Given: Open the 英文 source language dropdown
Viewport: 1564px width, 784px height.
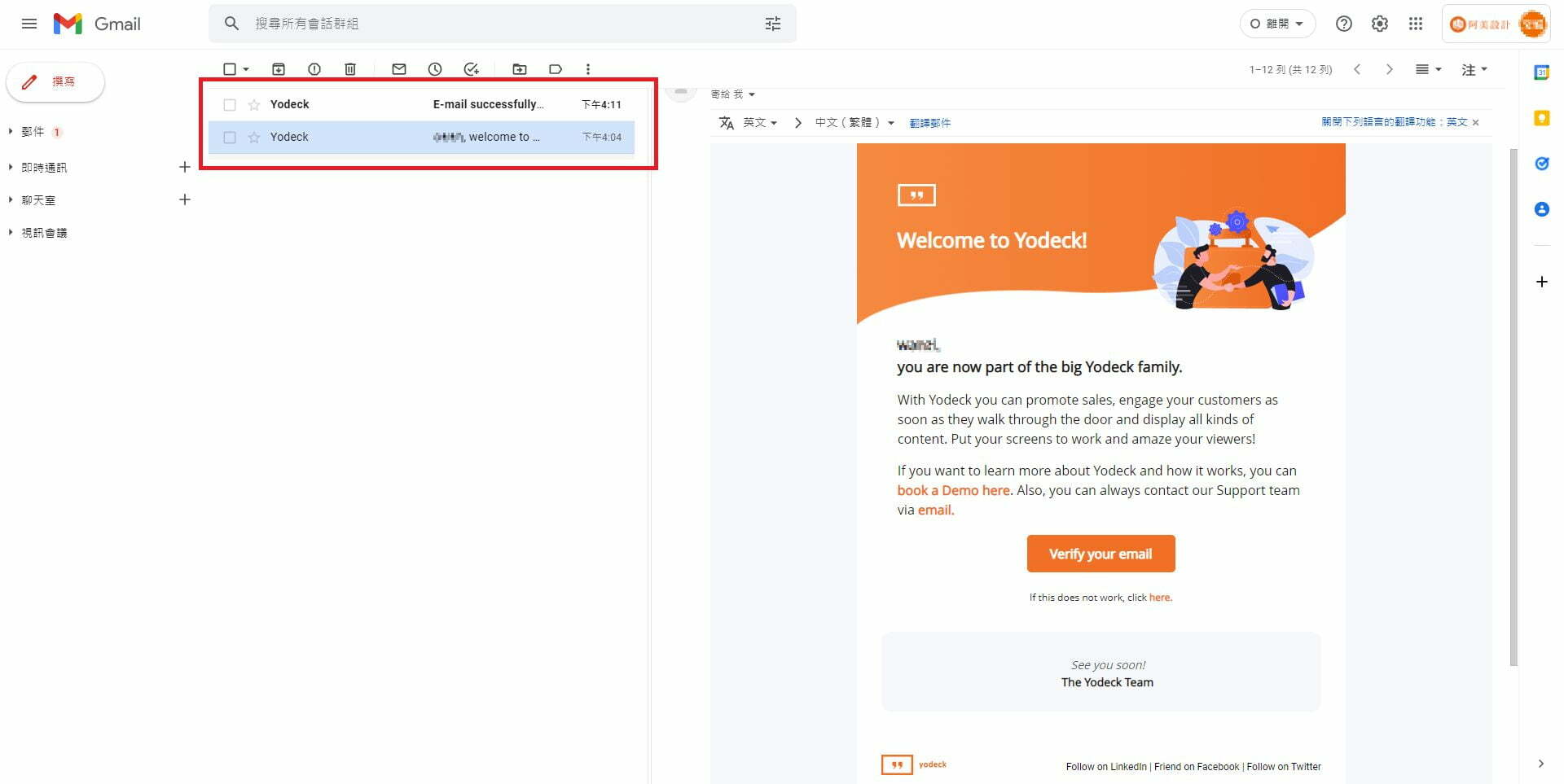Looking at the screenshot, I should click(x=760, y=123).
